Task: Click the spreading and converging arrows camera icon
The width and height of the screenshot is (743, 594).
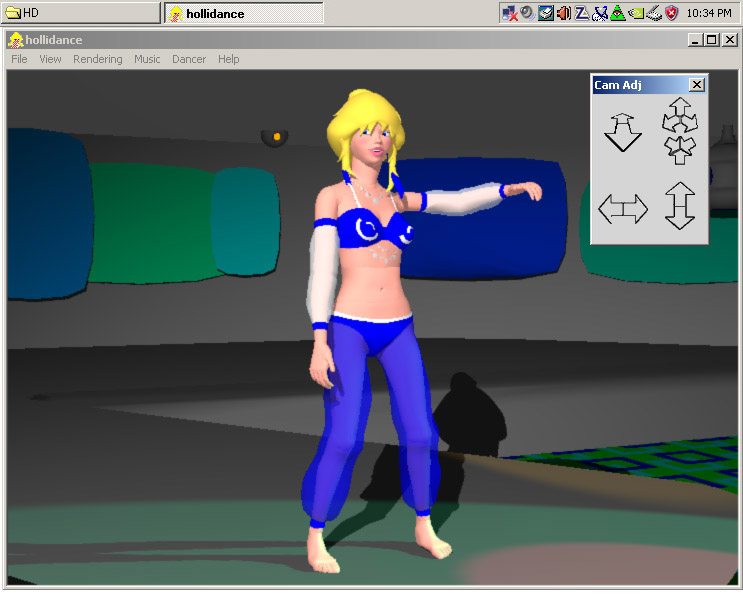Action: pyautogui.click(x=680, y=131)
